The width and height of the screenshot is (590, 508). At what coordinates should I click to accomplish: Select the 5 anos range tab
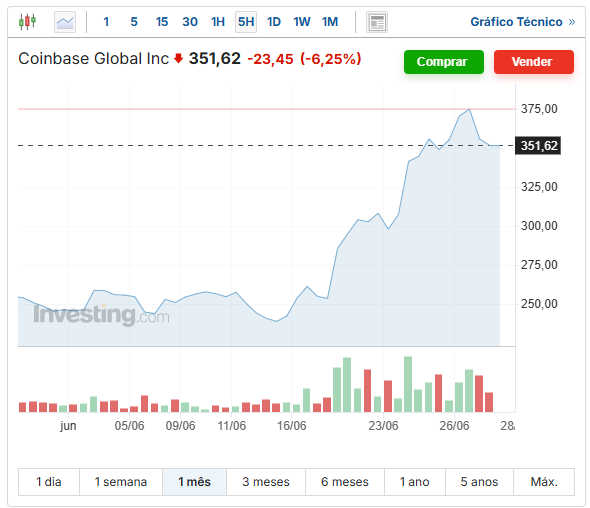[x=479, y=482]
